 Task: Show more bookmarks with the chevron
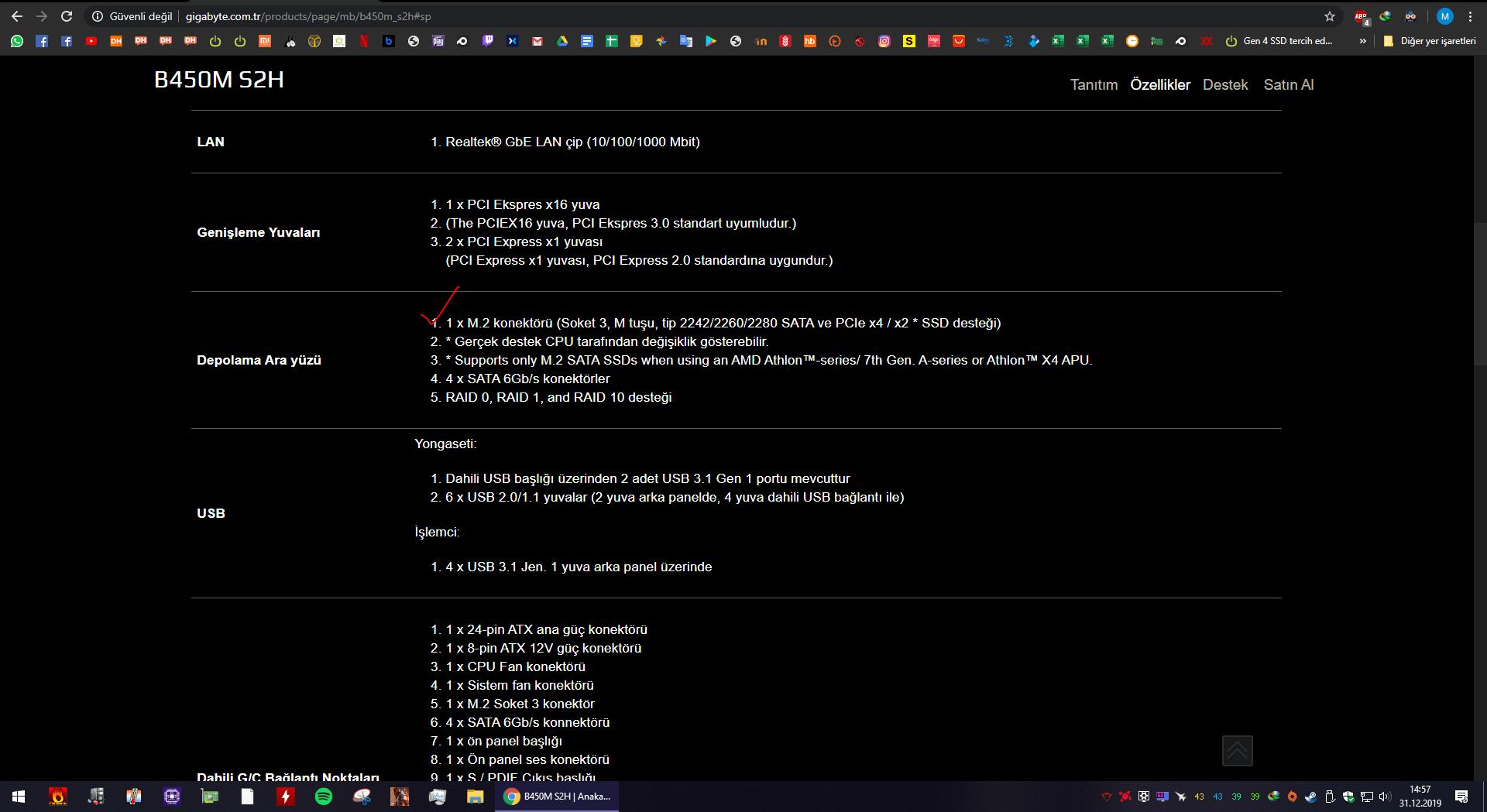1363,41
